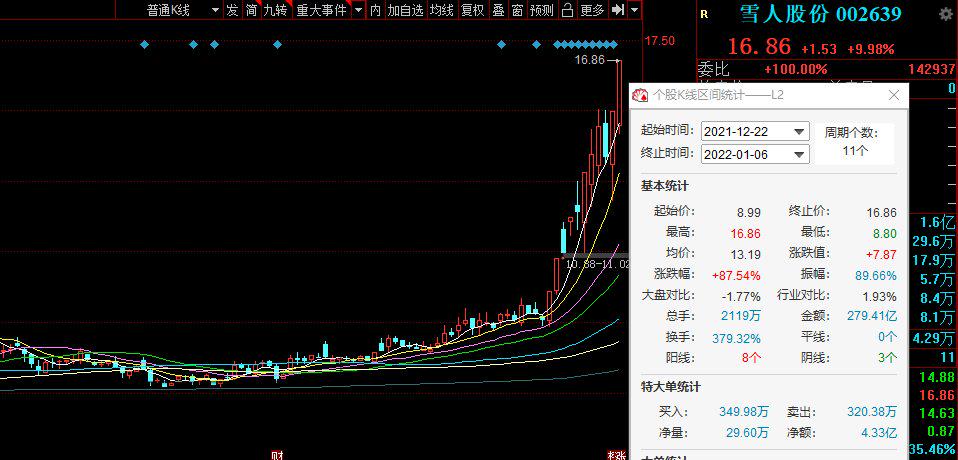Click the lock icon in toolbar
Image resolution: width=958 pixels, height=460 pixels.
568,10
